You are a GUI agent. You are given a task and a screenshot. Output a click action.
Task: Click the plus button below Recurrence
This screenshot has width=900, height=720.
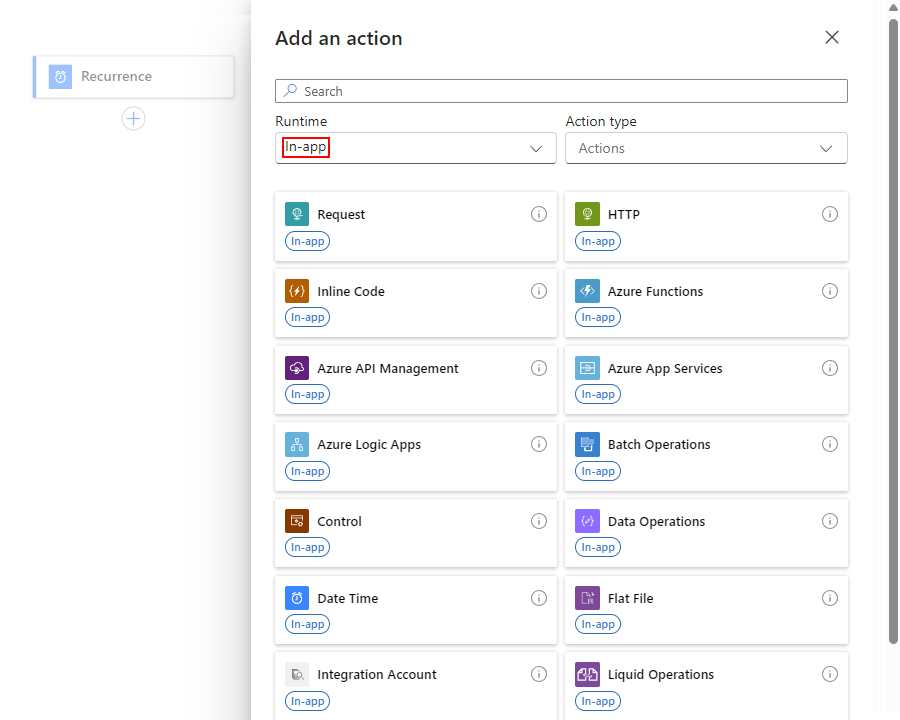[x=133, y=118]
